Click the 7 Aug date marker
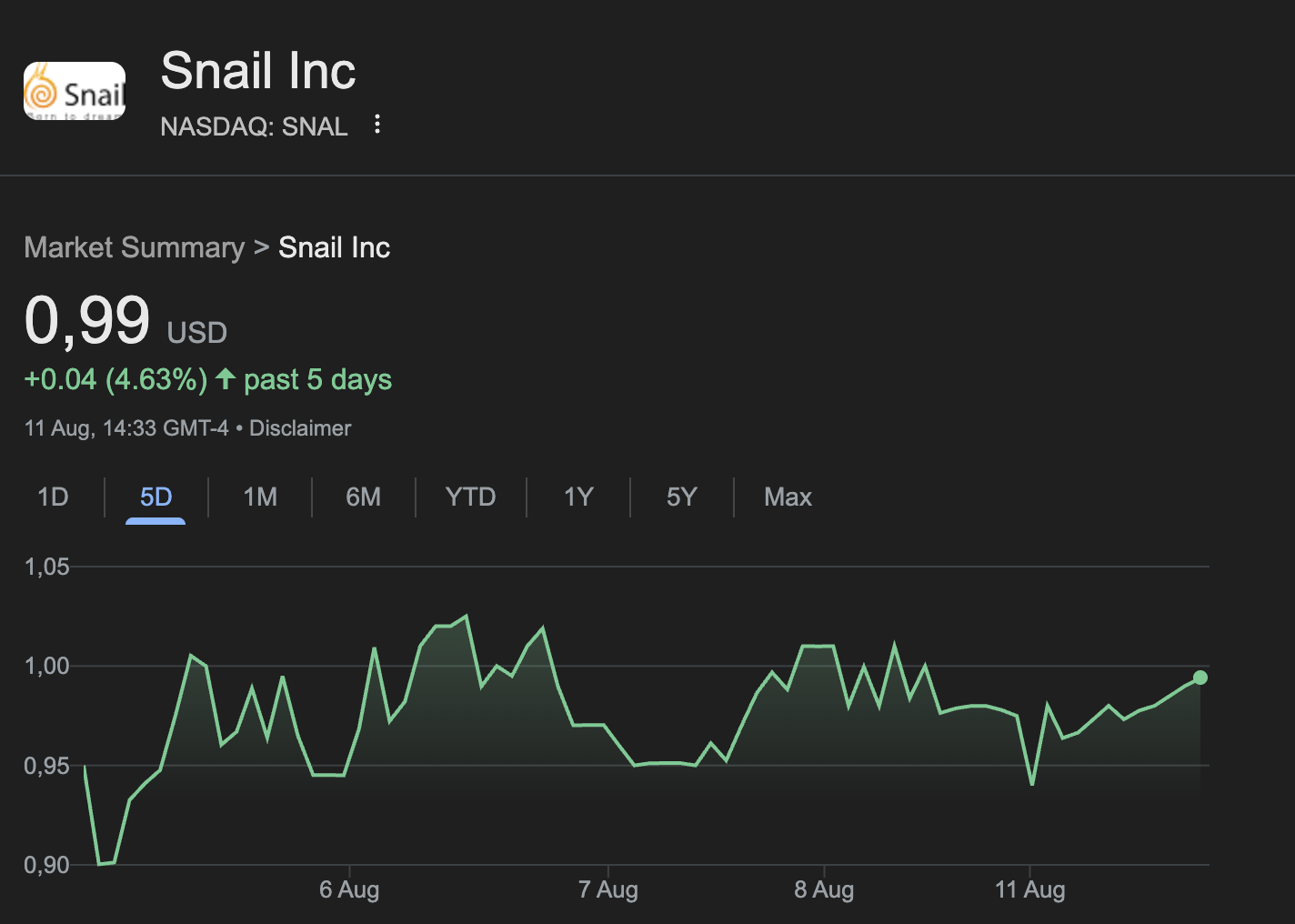The image size is (1295, 924). pos(607,889)
